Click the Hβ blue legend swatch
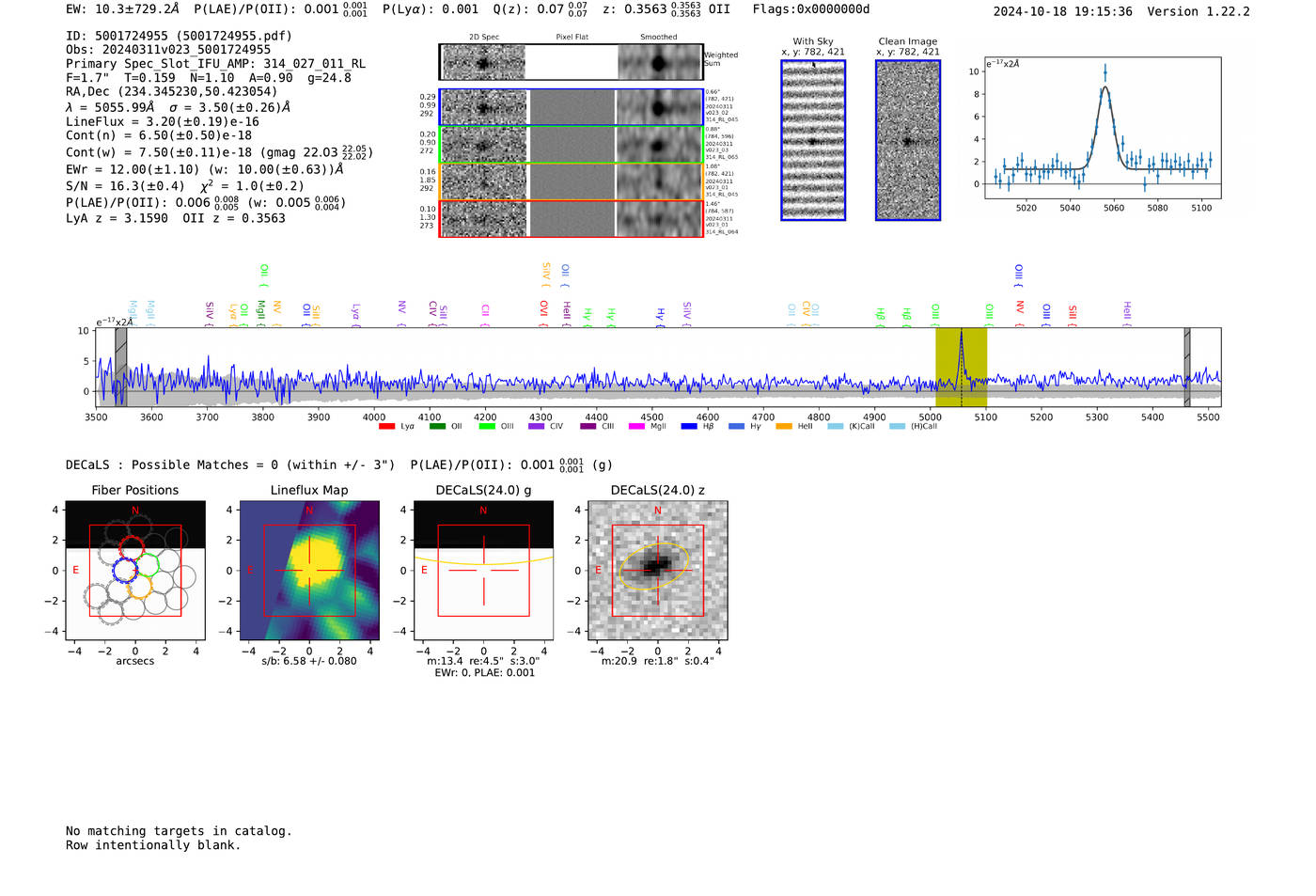The height and width of the screenshot is (896, 1316). pyautogui.click(x=689, y=427)
